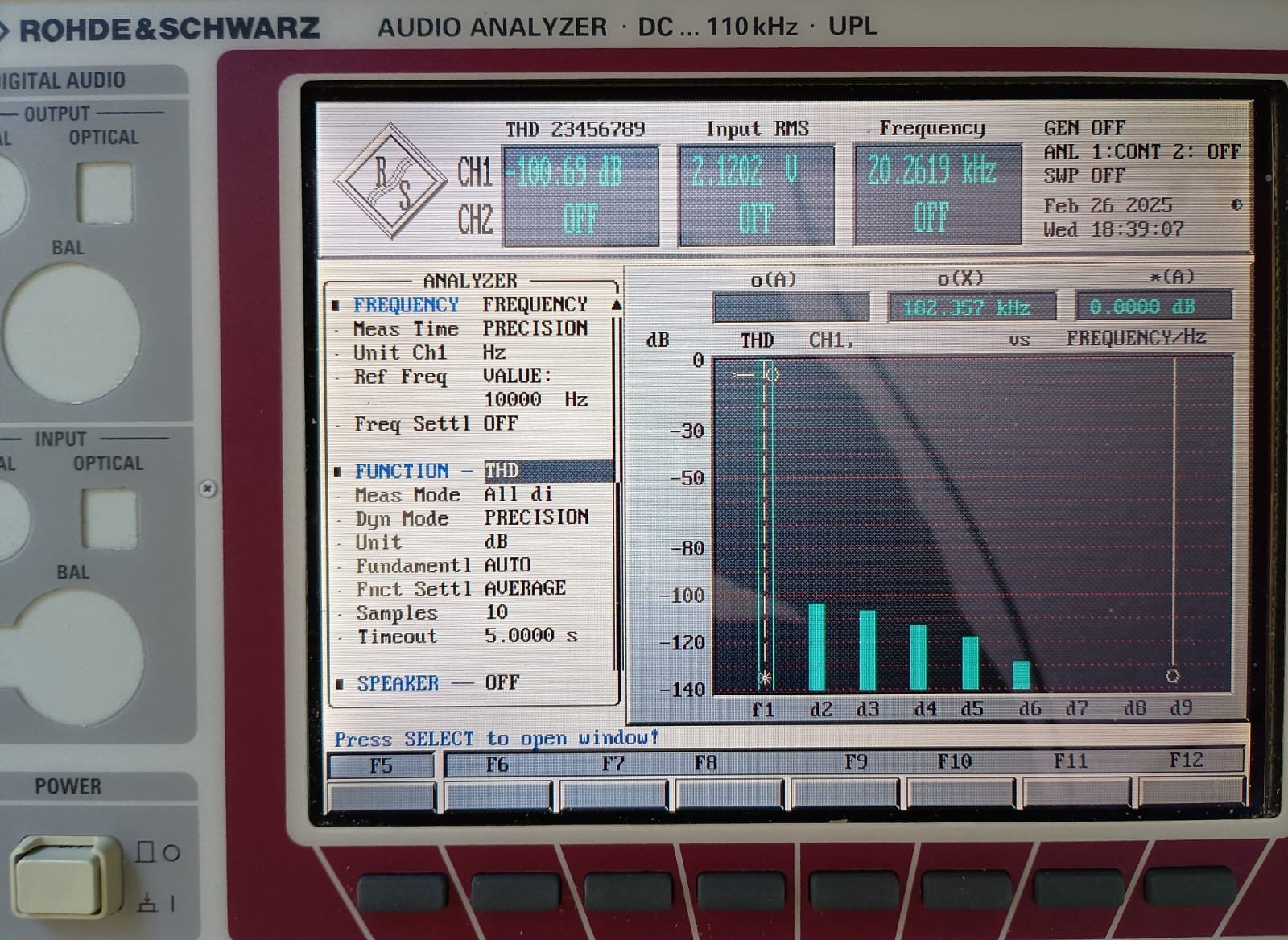Click the d4 harmonic bar in the graph
The height and width of the screenshot is (940, 1288).
(919, 658)
